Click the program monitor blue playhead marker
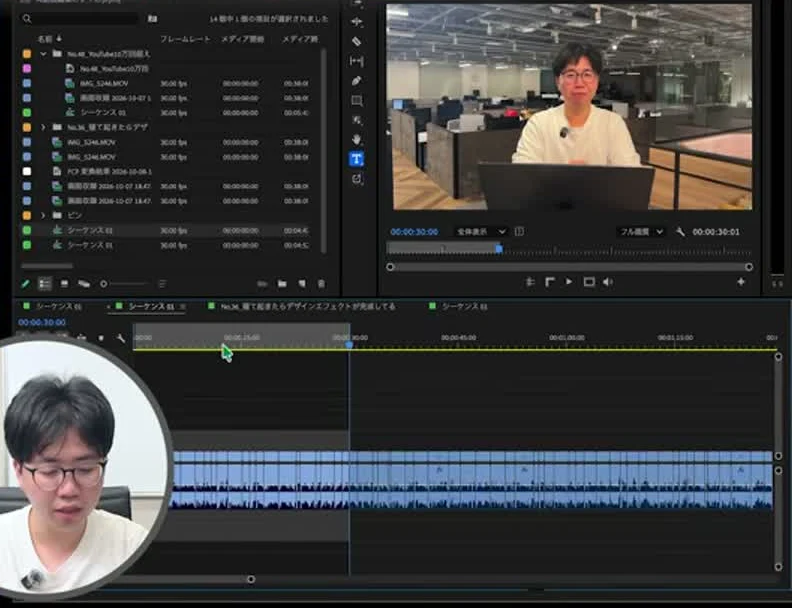Image resolution: width=792 pixels, height=608 pixels. point(499,248)
